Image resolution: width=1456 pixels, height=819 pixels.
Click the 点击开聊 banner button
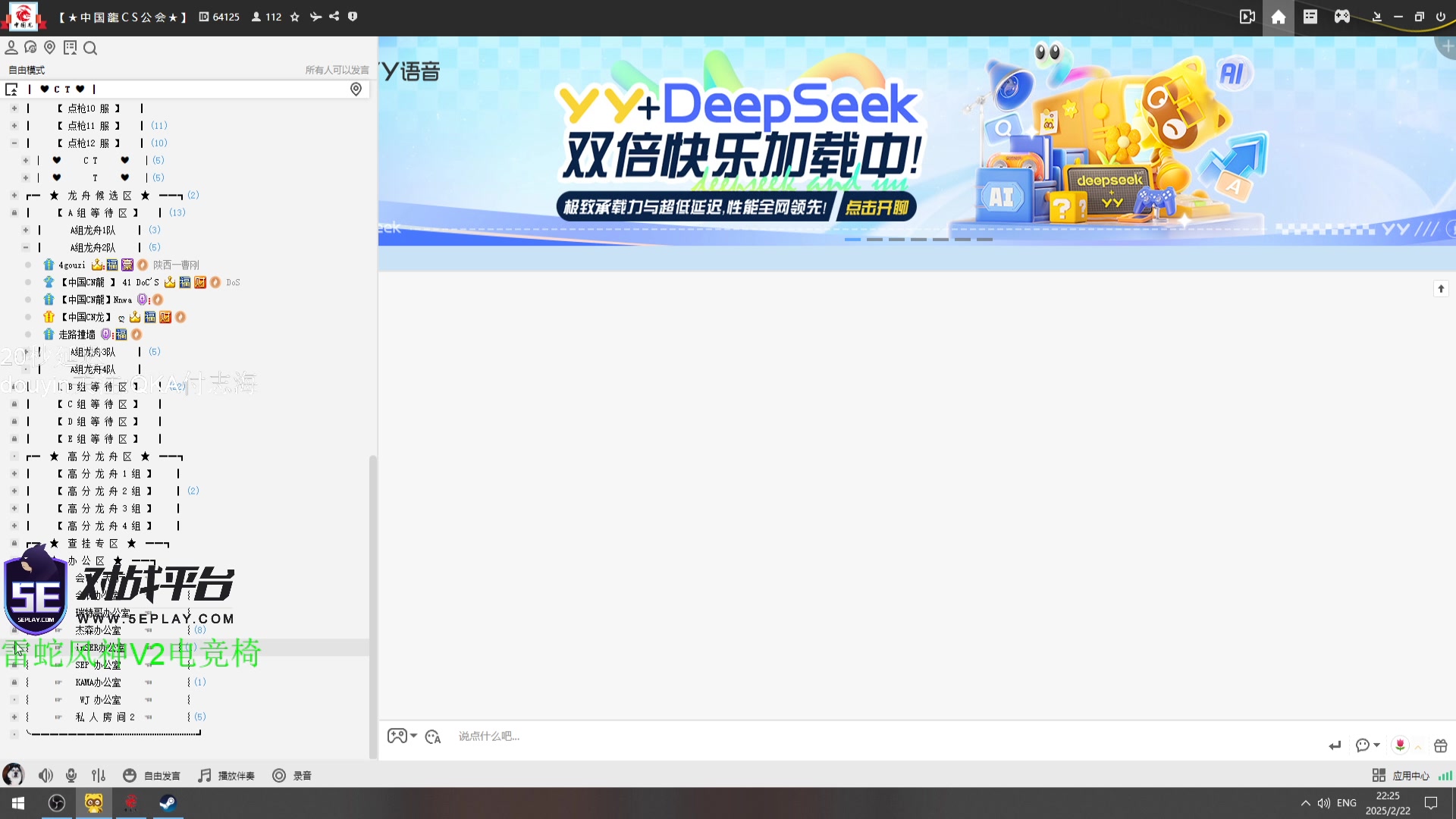click(877, 207)
